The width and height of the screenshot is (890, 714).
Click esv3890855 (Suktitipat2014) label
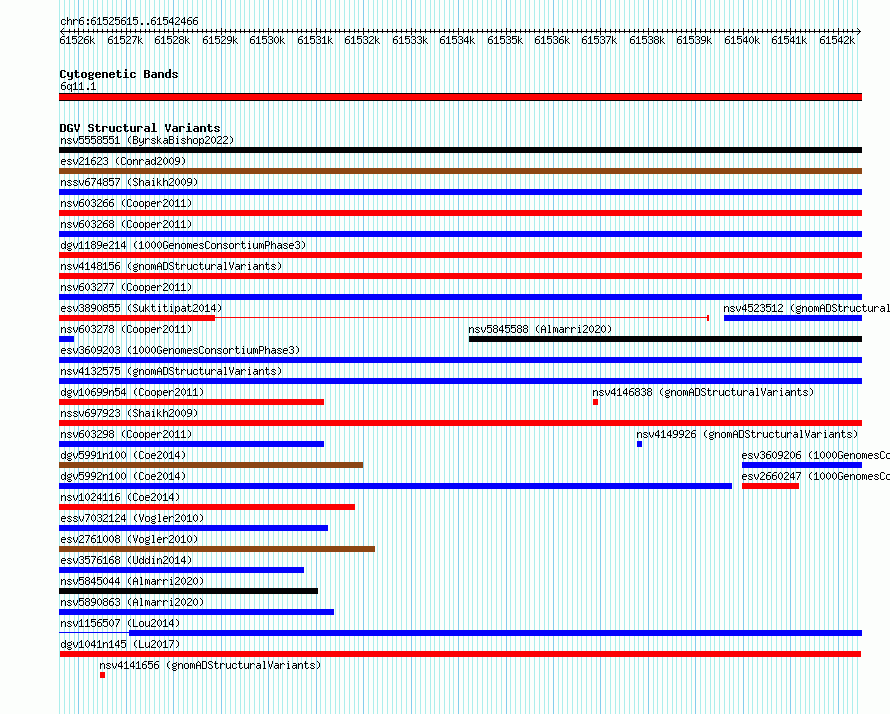point(141,308)
